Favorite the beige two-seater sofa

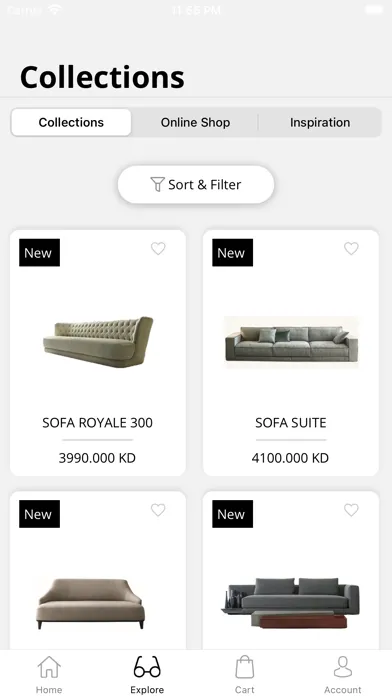[158, 510]
